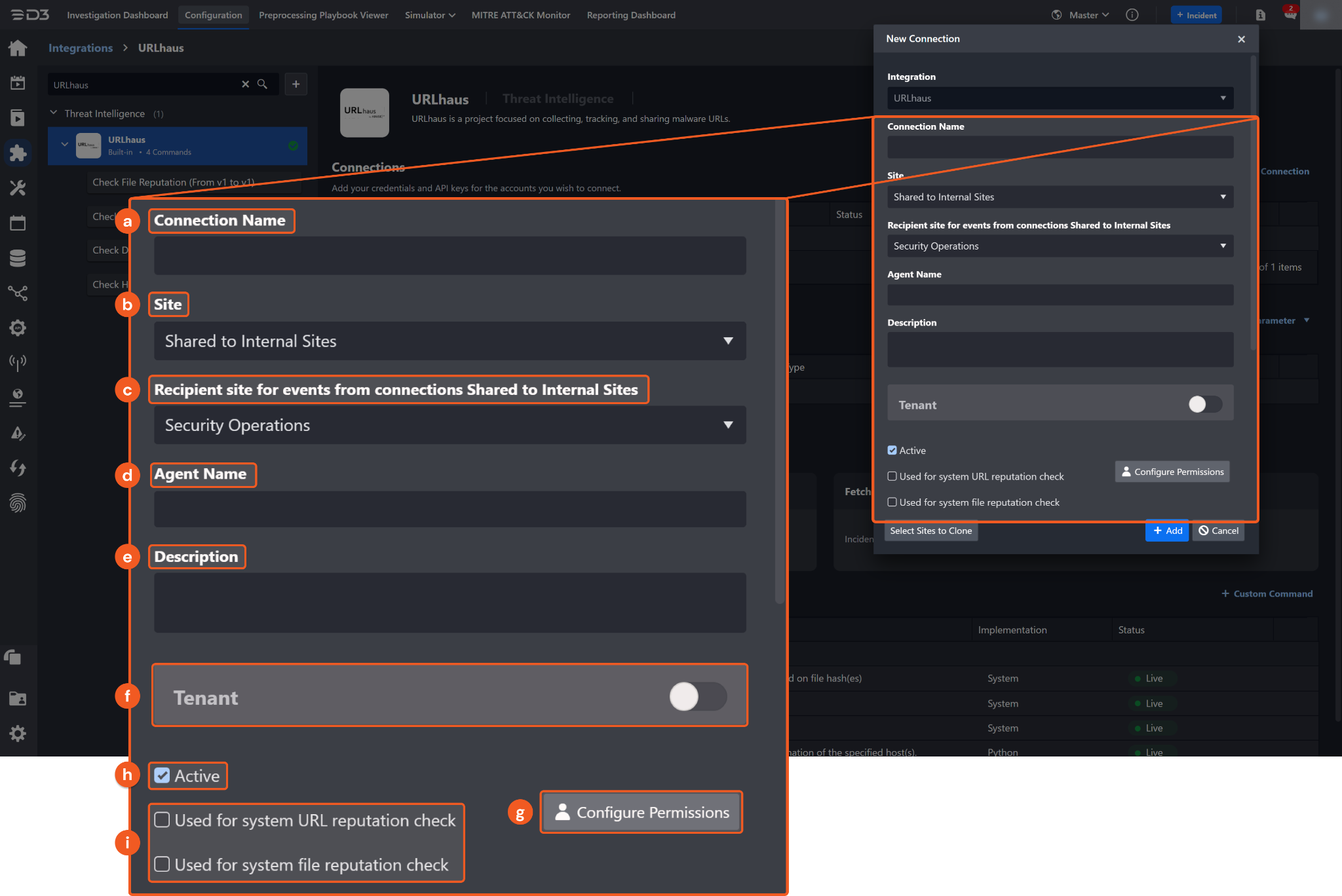Click the fingerprint icon in sidebar
The height and width of the screenshot is (896, 1342).
click(x=18, y=503)
